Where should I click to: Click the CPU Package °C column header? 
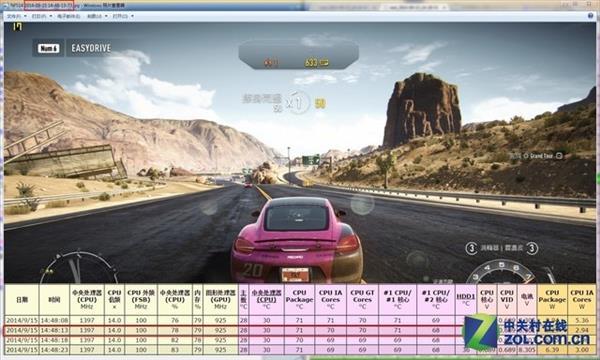(299, 300)
